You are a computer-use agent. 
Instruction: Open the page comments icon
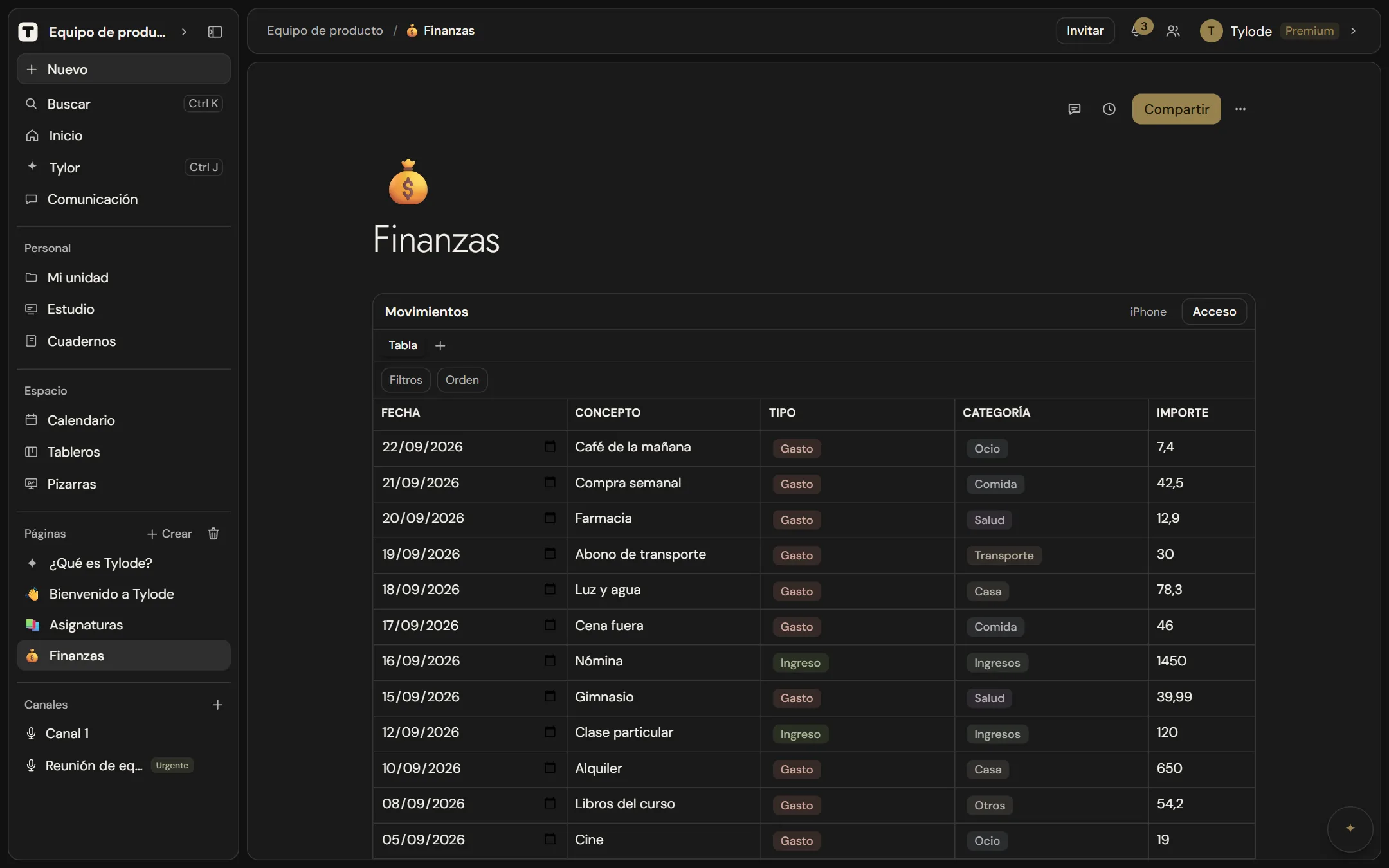pos(1075,109)
